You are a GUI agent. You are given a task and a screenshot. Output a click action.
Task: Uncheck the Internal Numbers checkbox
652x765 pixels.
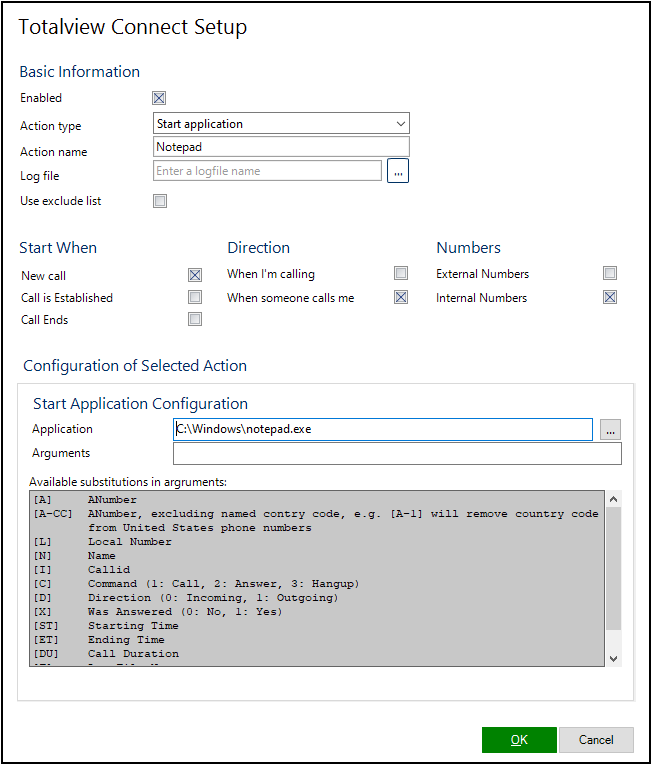click(610, 297)
